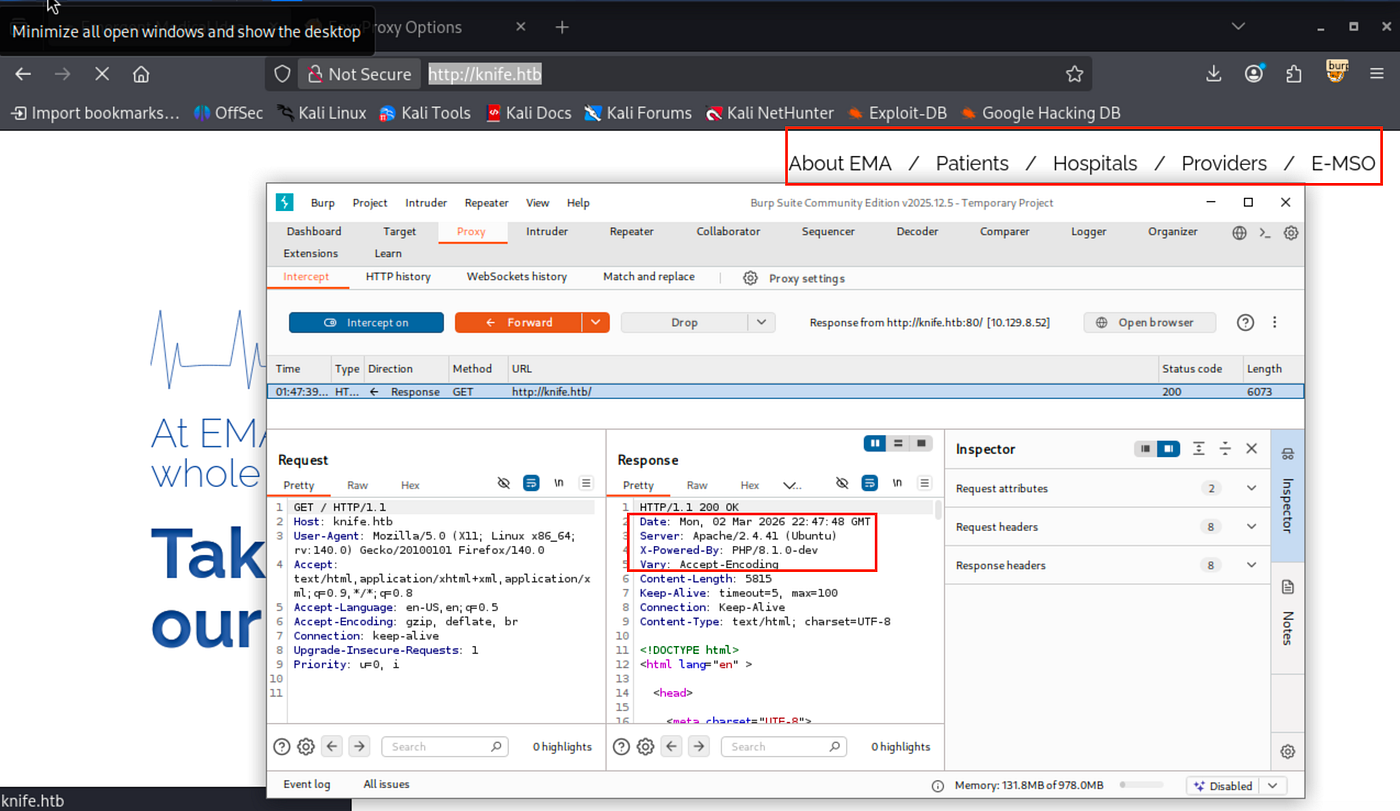
Task: Open Burp settings gear in tab bar
Action: click(x=1291, y=232)
